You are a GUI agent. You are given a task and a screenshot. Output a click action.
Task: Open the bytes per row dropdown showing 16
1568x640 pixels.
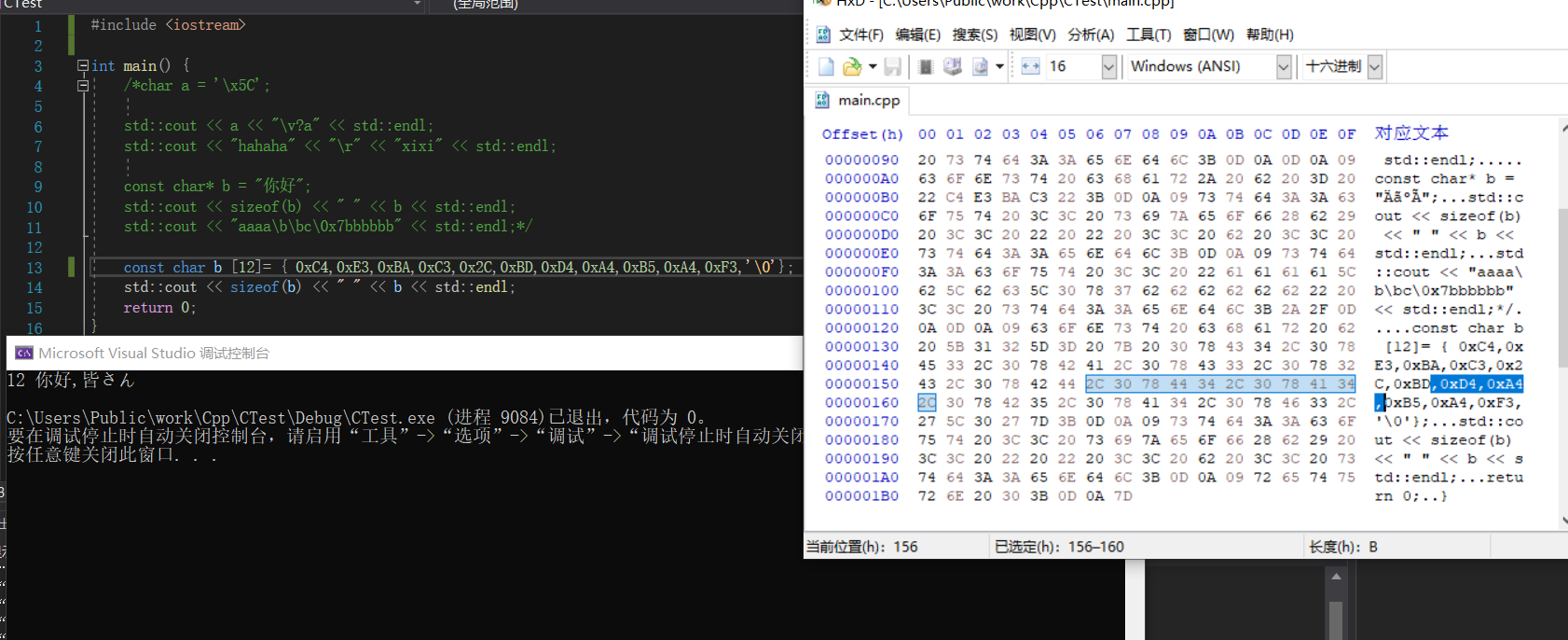point(1108,66)
